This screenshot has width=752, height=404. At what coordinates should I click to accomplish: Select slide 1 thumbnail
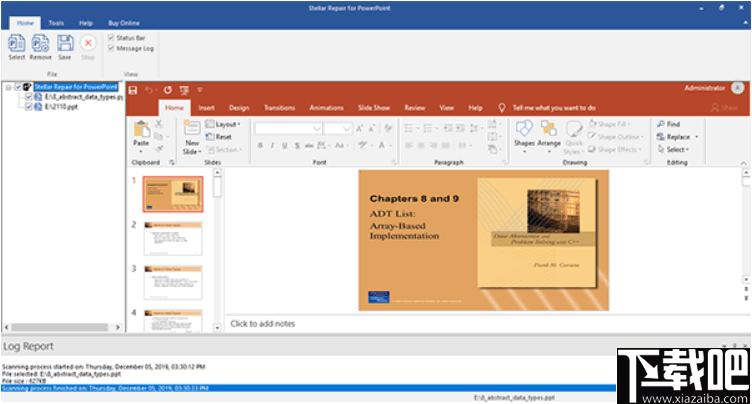[173, 194]
